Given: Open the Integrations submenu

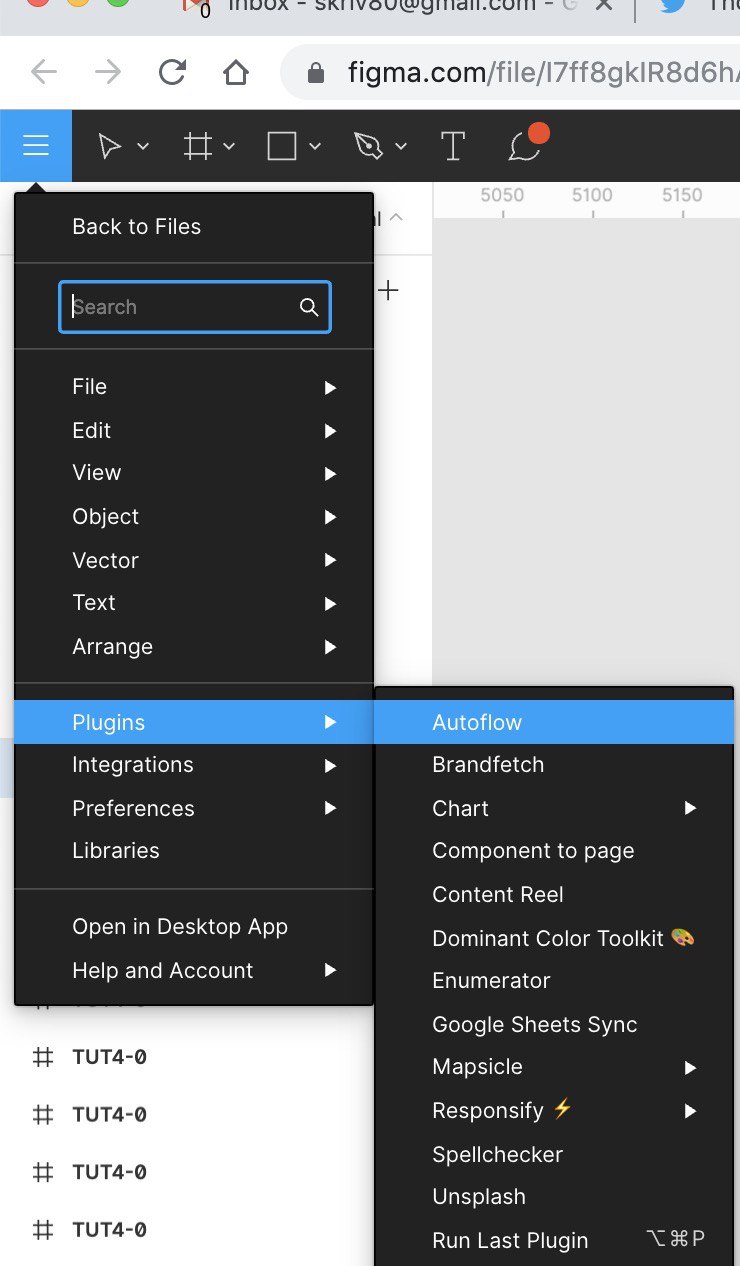Looking at the screenshot, I should (x=194, y=765).
